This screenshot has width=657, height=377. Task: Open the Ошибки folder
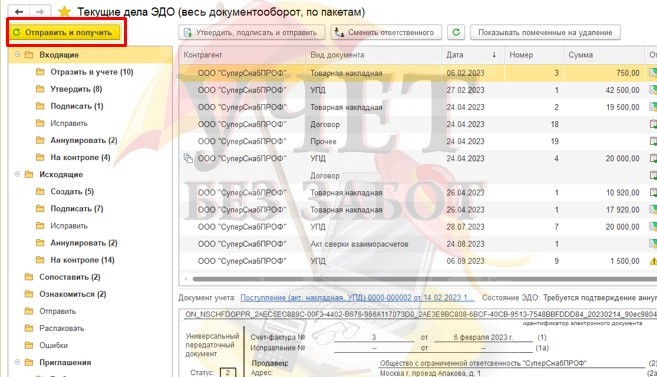[x=53, y=346]
